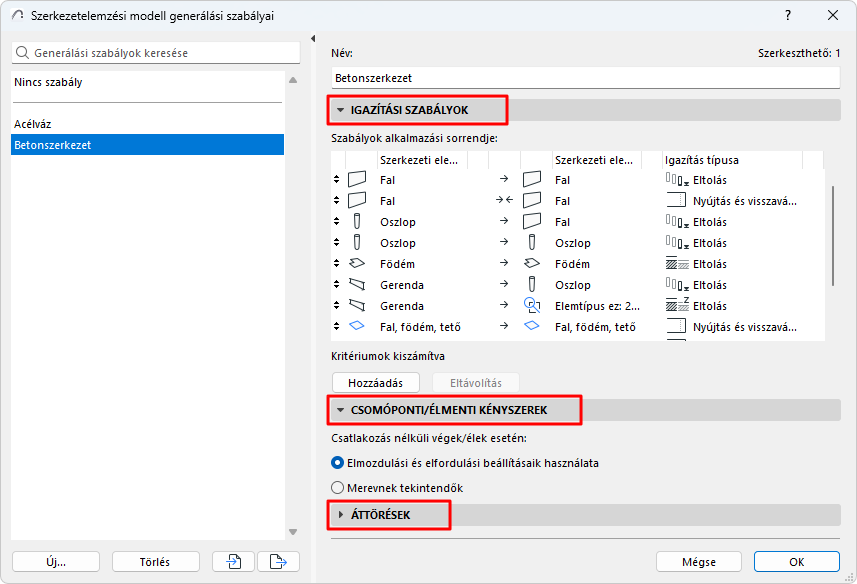
Task: Click the import rules icon button
Action: pyautogui.click(x=234, y=561)
